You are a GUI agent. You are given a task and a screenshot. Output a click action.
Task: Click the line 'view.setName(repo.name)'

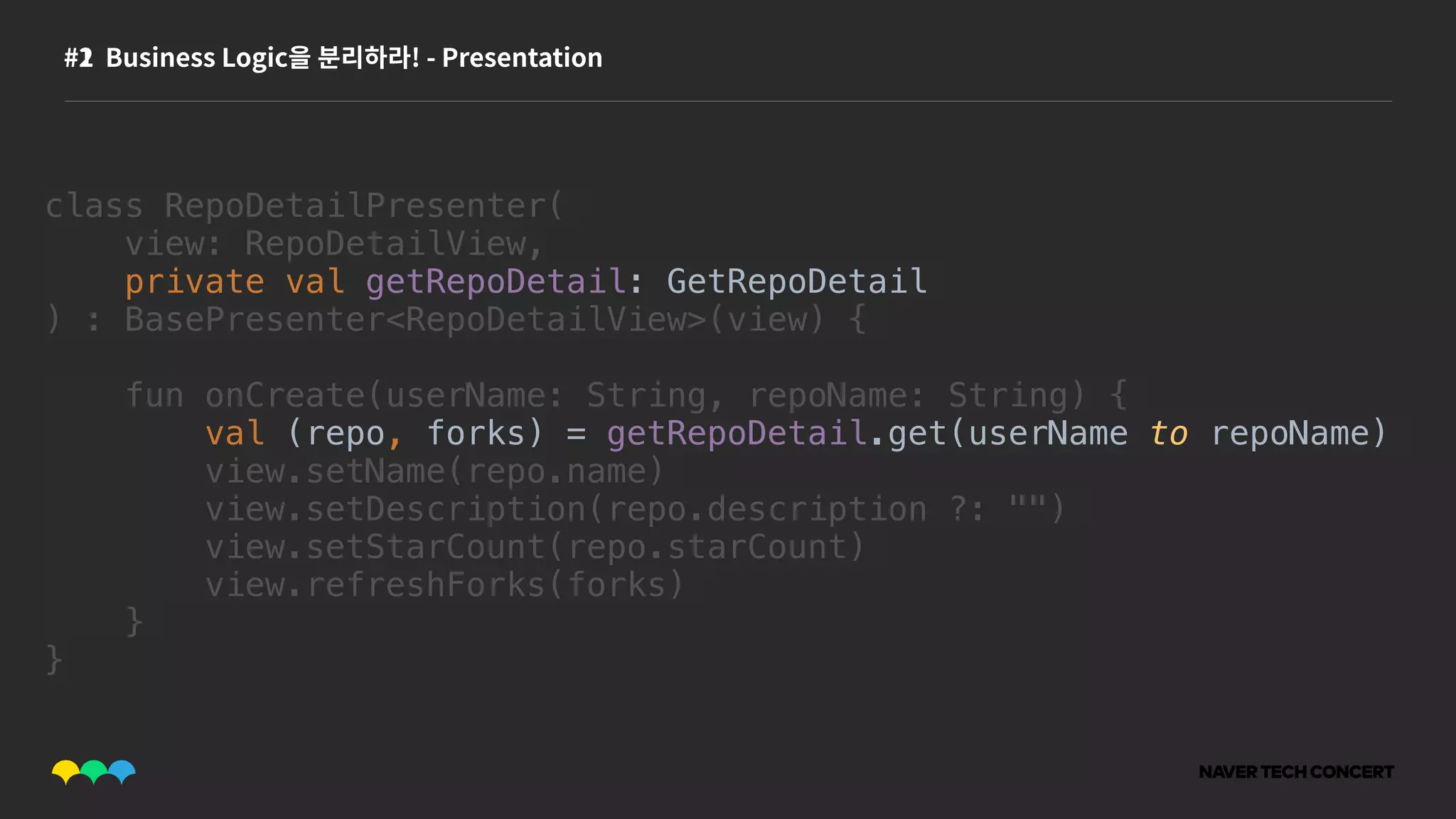(x=434, y=471)
